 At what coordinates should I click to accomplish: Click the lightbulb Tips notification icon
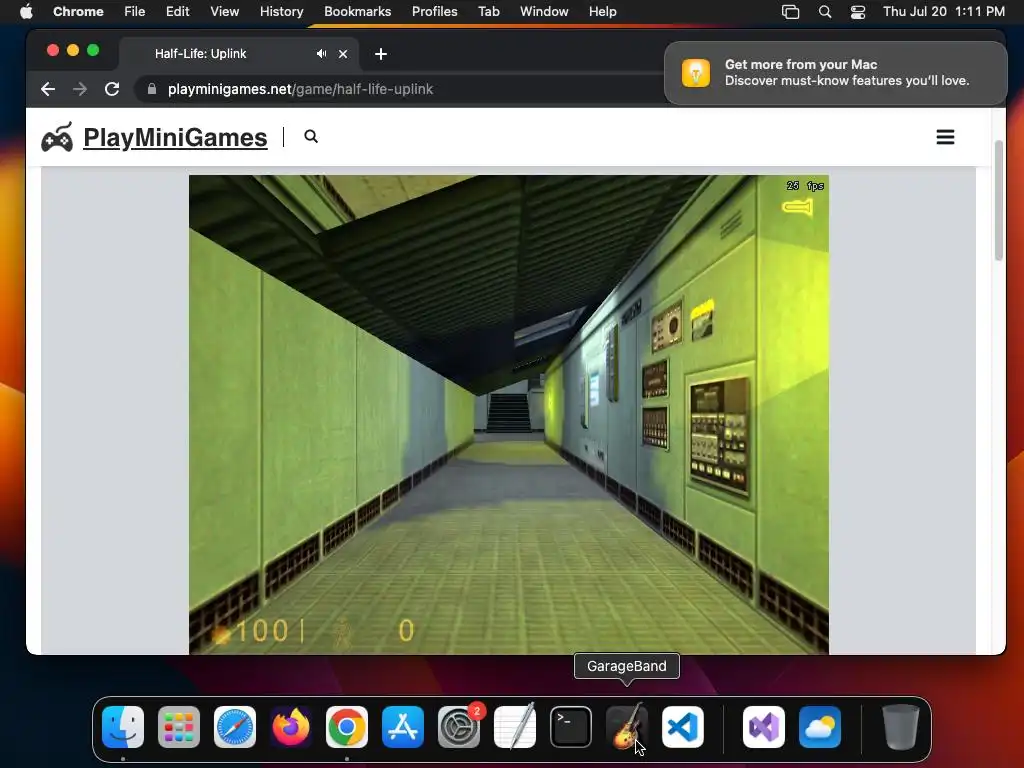696,72
